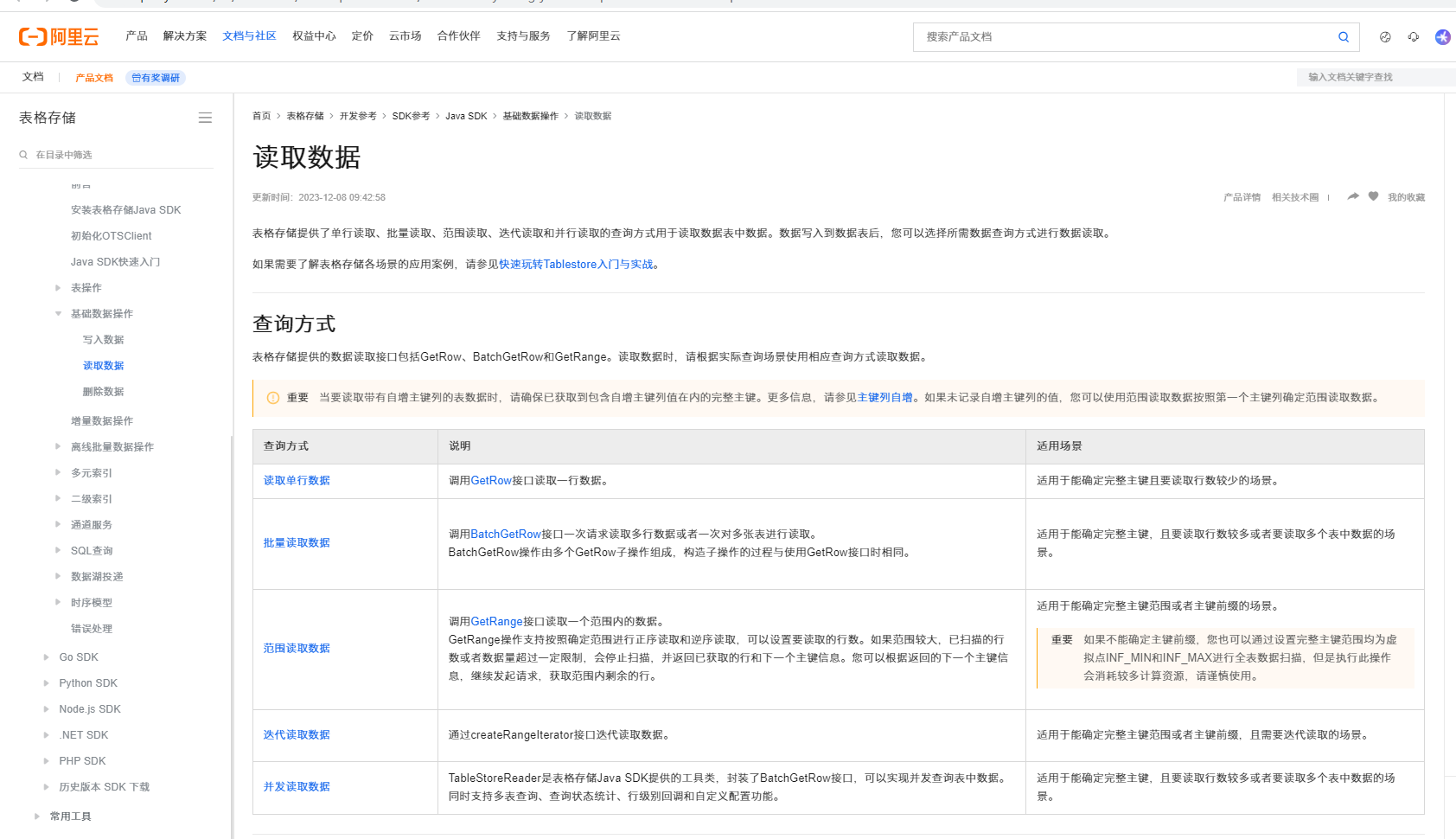1456x839 pixels.
Task: Open the 云市场 menu item
Action: tap(405, 36)
